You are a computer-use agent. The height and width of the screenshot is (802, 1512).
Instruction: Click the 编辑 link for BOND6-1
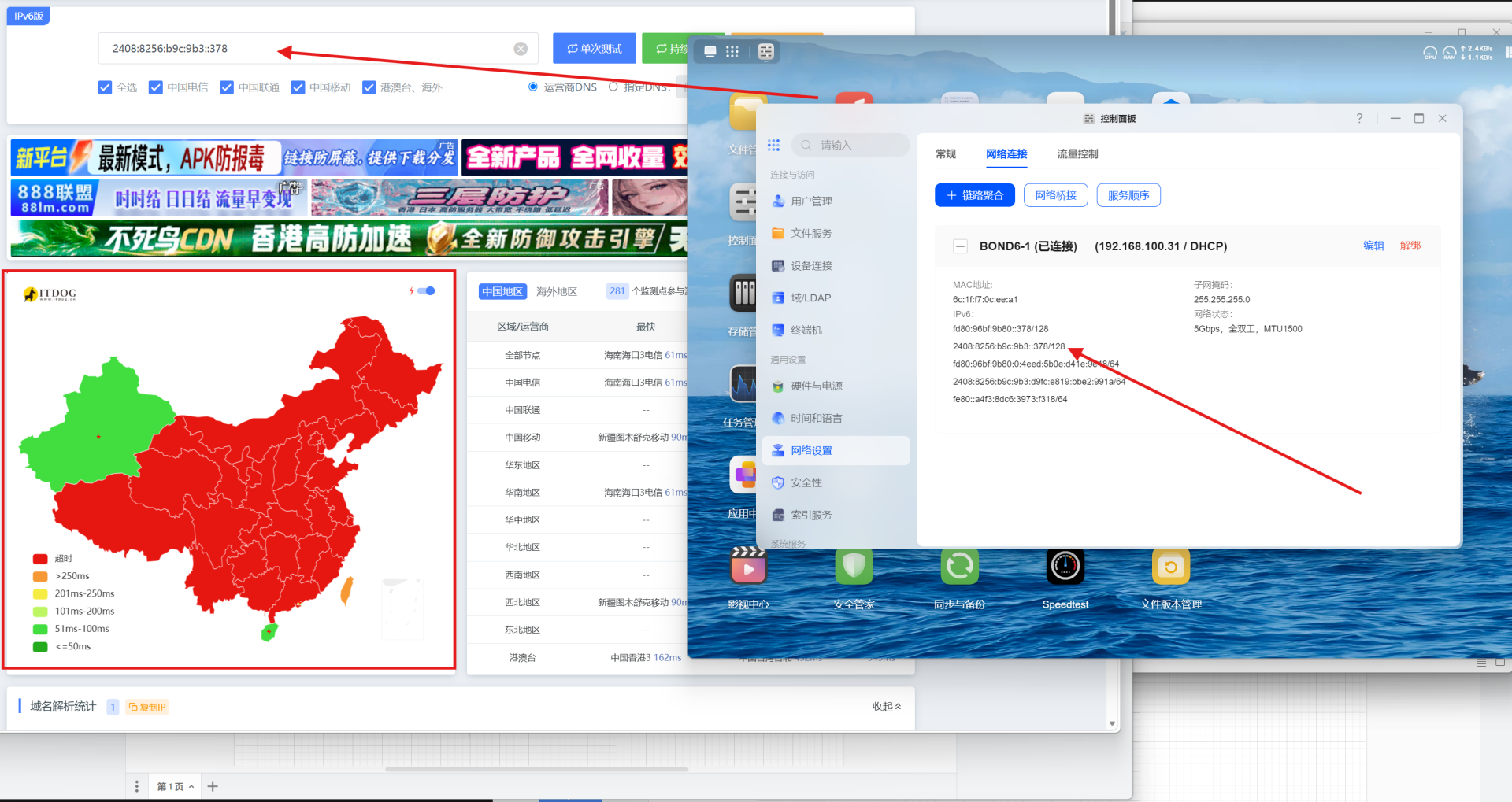coord(1373,246)
